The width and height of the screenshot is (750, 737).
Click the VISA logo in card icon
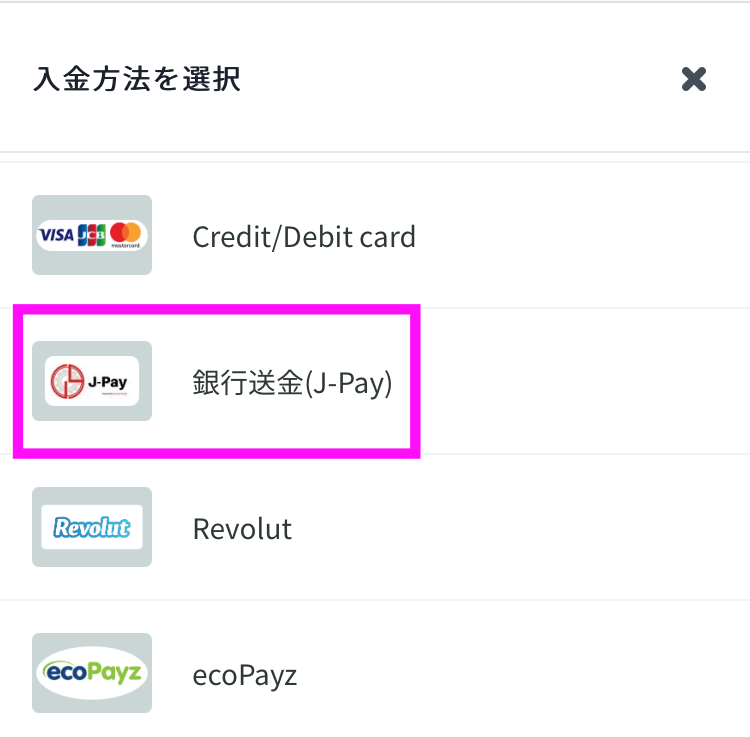click(56, 235)
